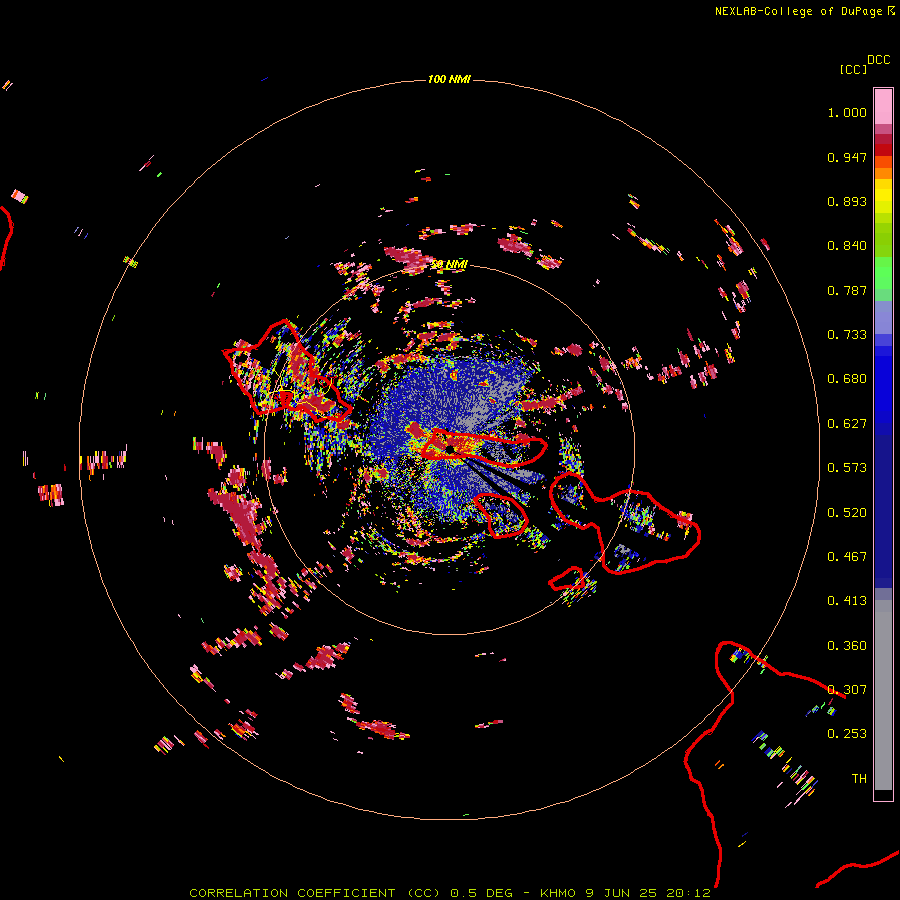Select the 0.787 scale value
Image resolution: width=900 pixels, height=900 pixels.
point(847,290)
